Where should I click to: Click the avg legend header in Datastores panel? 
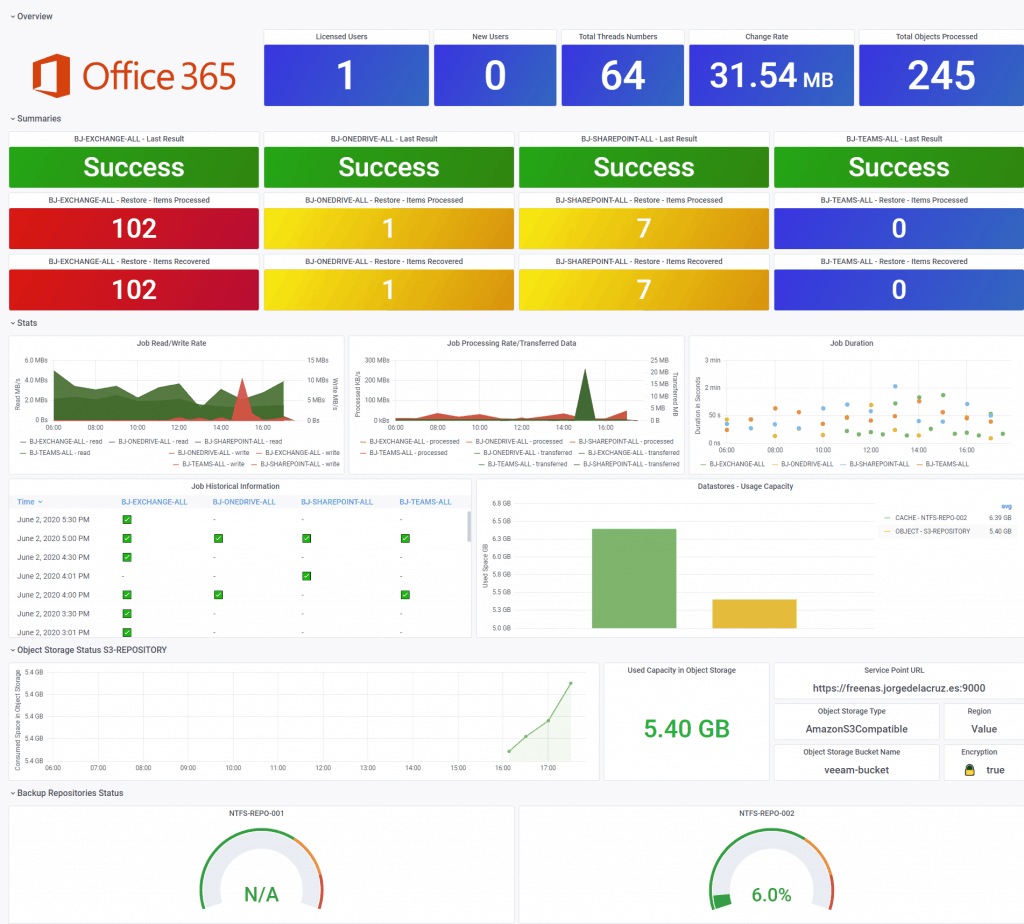tap(1006, 506)
